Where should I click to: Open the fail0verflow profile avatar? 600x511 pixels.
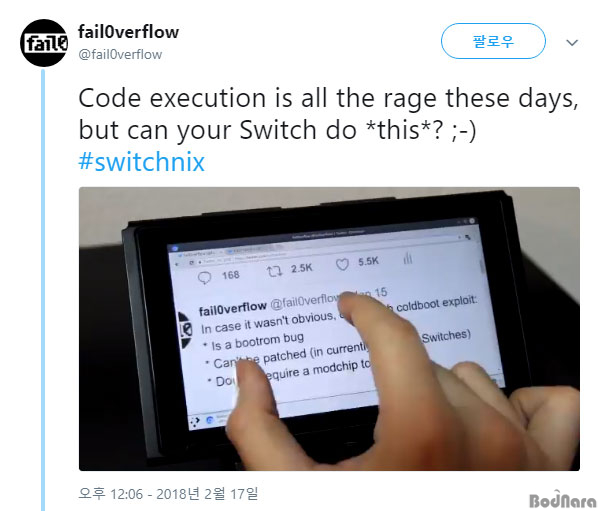pyautogui.click(x=44, y=43)
